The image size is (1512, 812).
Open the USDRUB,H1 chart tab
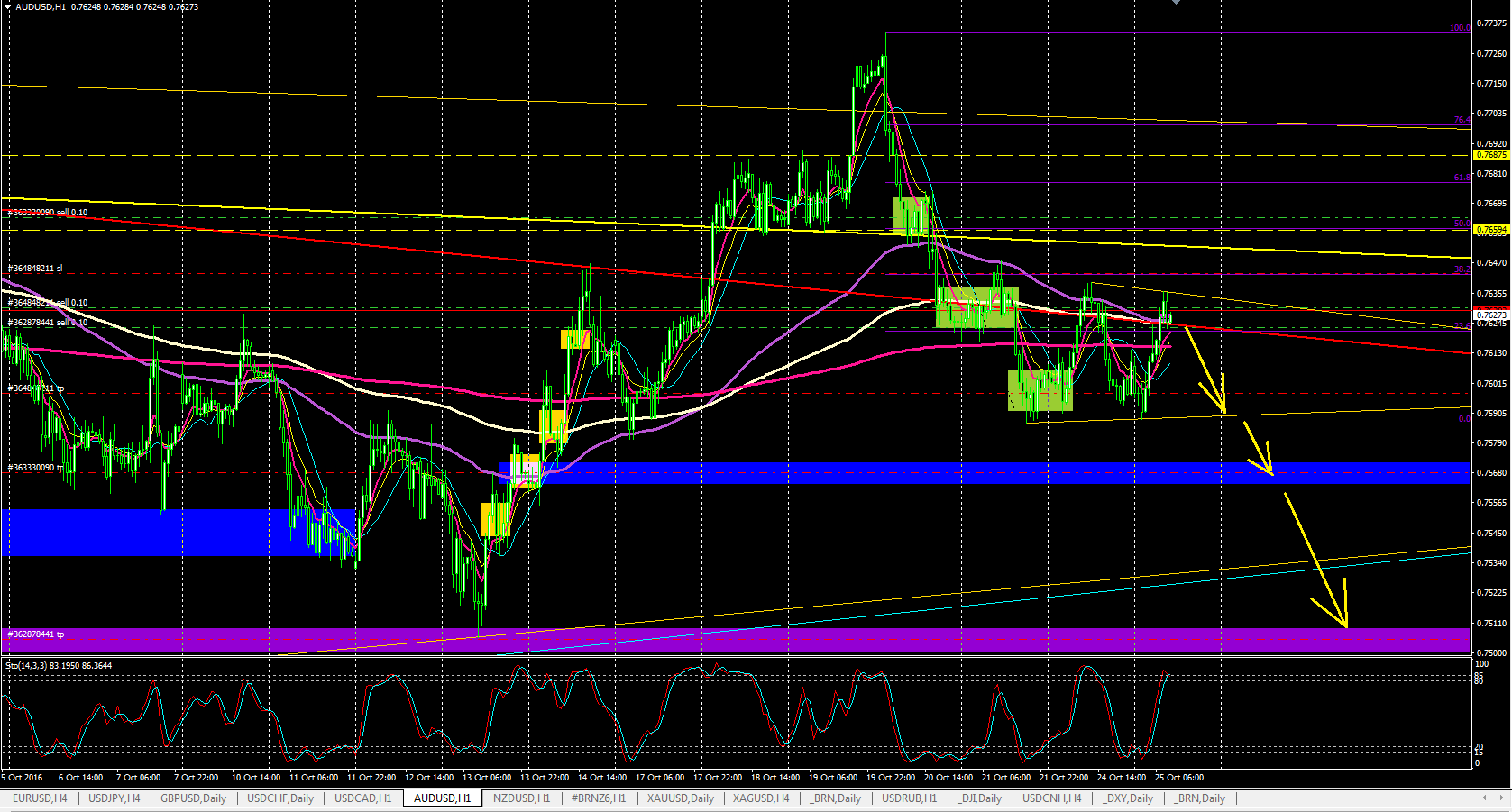point(909,798)
